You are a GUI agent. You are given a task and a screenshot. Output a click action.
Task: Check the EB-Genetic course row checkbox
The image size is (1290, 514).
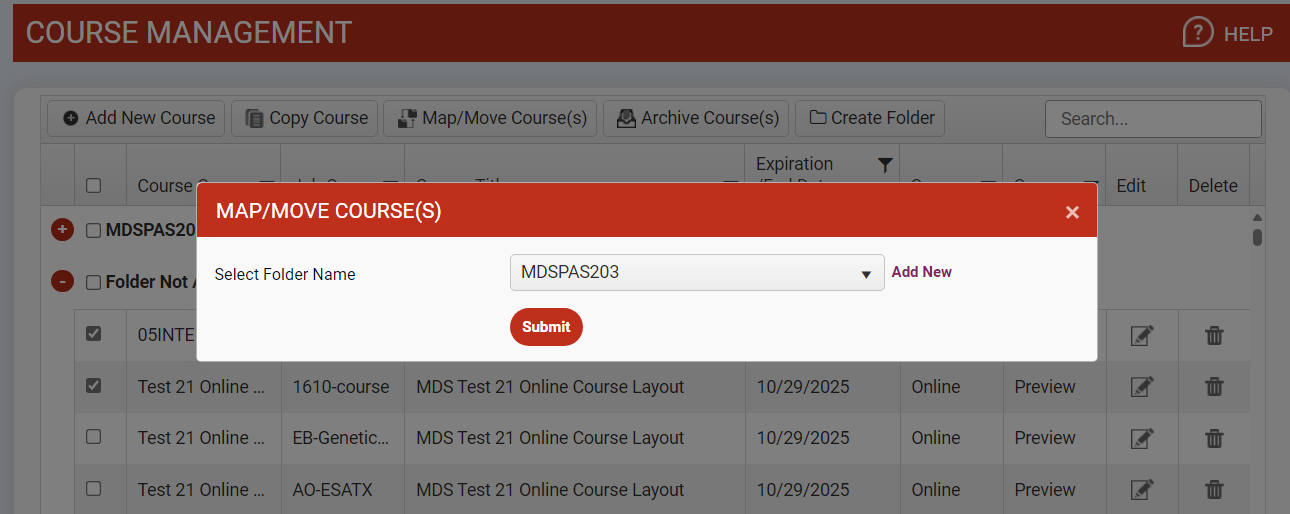93,437
